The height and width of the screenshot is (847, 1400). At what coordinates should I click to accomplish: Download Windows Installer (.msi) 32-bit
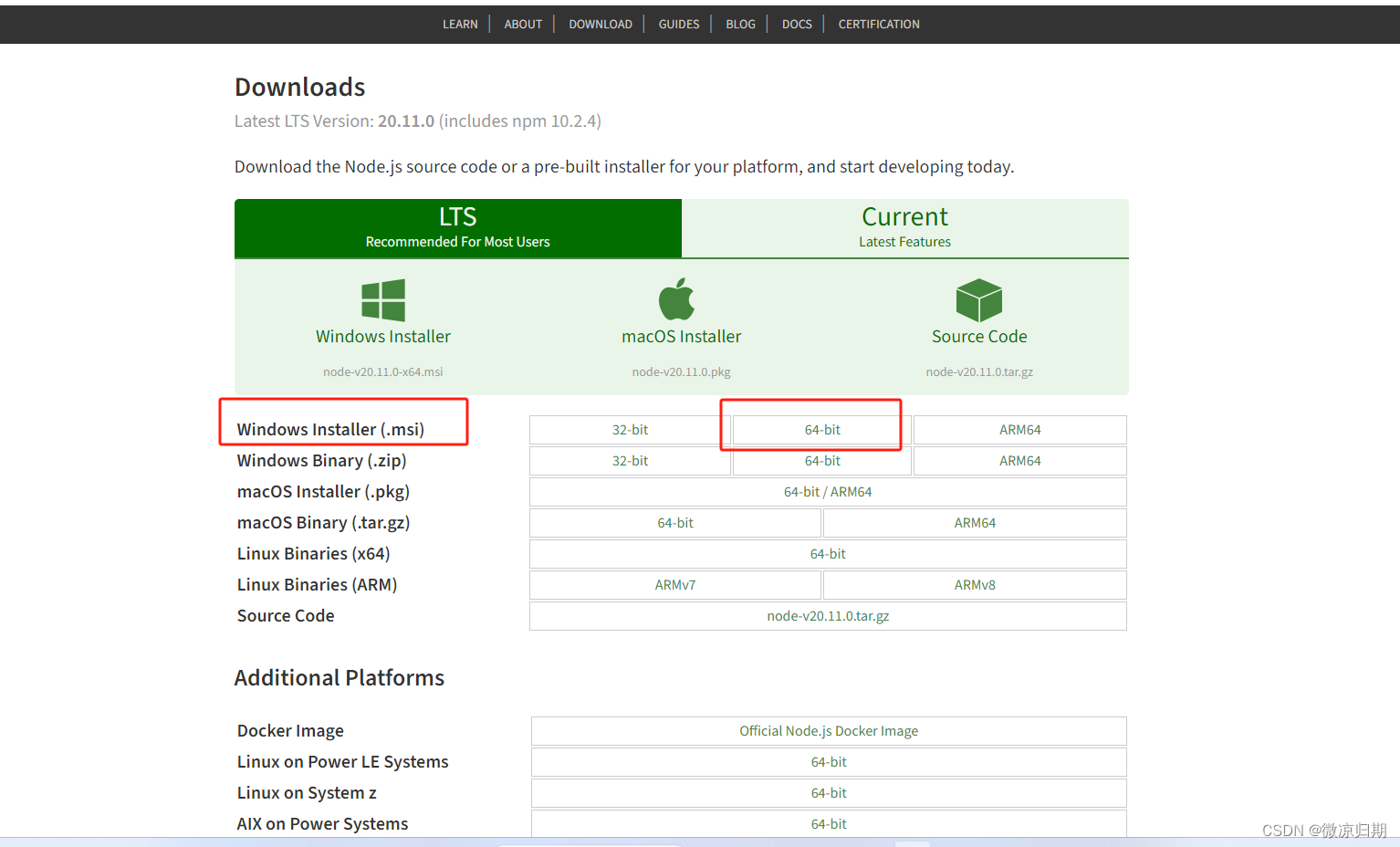[630, 430]
